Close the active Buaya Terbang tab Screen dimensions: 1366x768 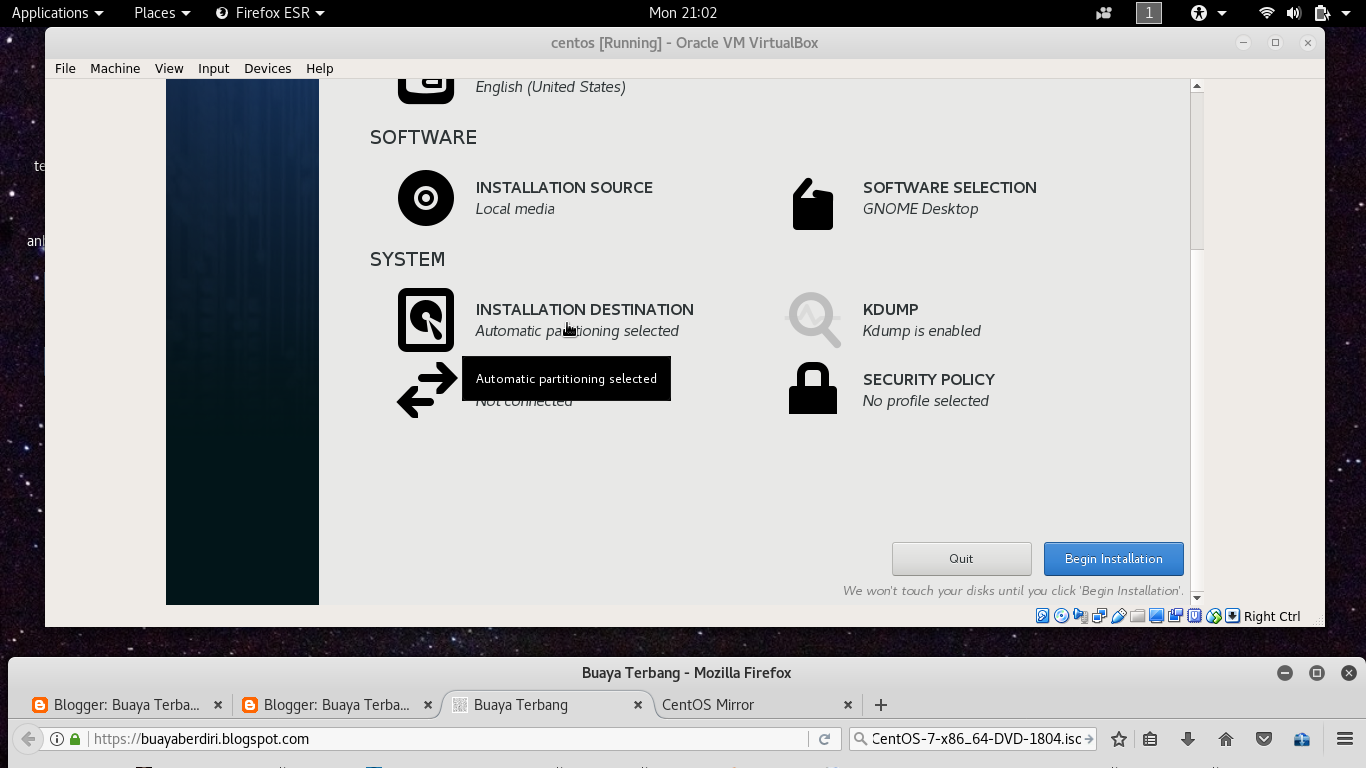click(638, 705)
